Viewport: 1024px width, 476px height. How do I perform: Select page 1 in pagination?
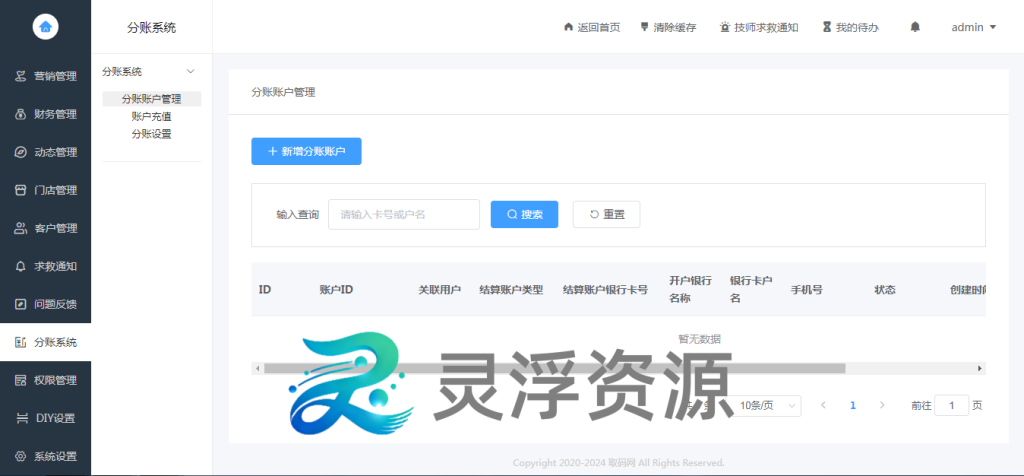853,405
